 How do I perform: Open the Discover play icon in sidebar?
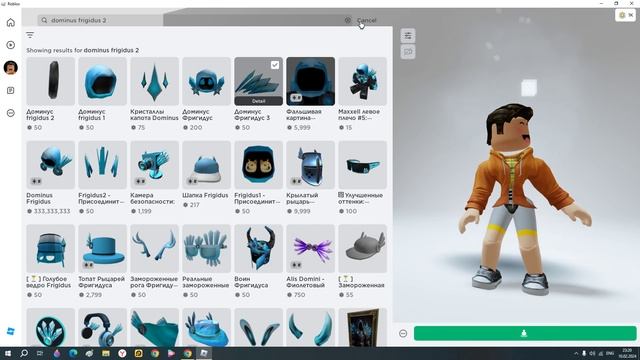[11, 45]
